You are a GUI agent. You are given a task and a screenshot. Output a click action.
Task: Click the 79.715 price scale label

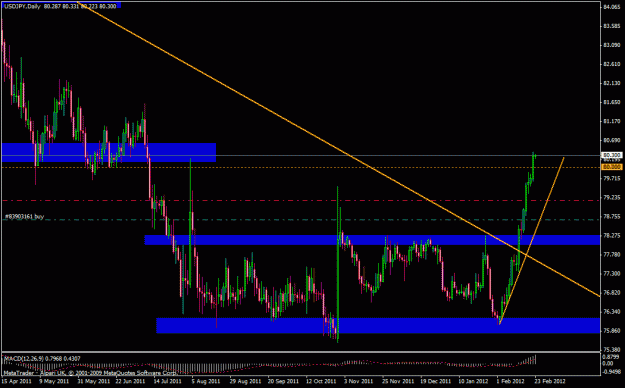point(612,178)
